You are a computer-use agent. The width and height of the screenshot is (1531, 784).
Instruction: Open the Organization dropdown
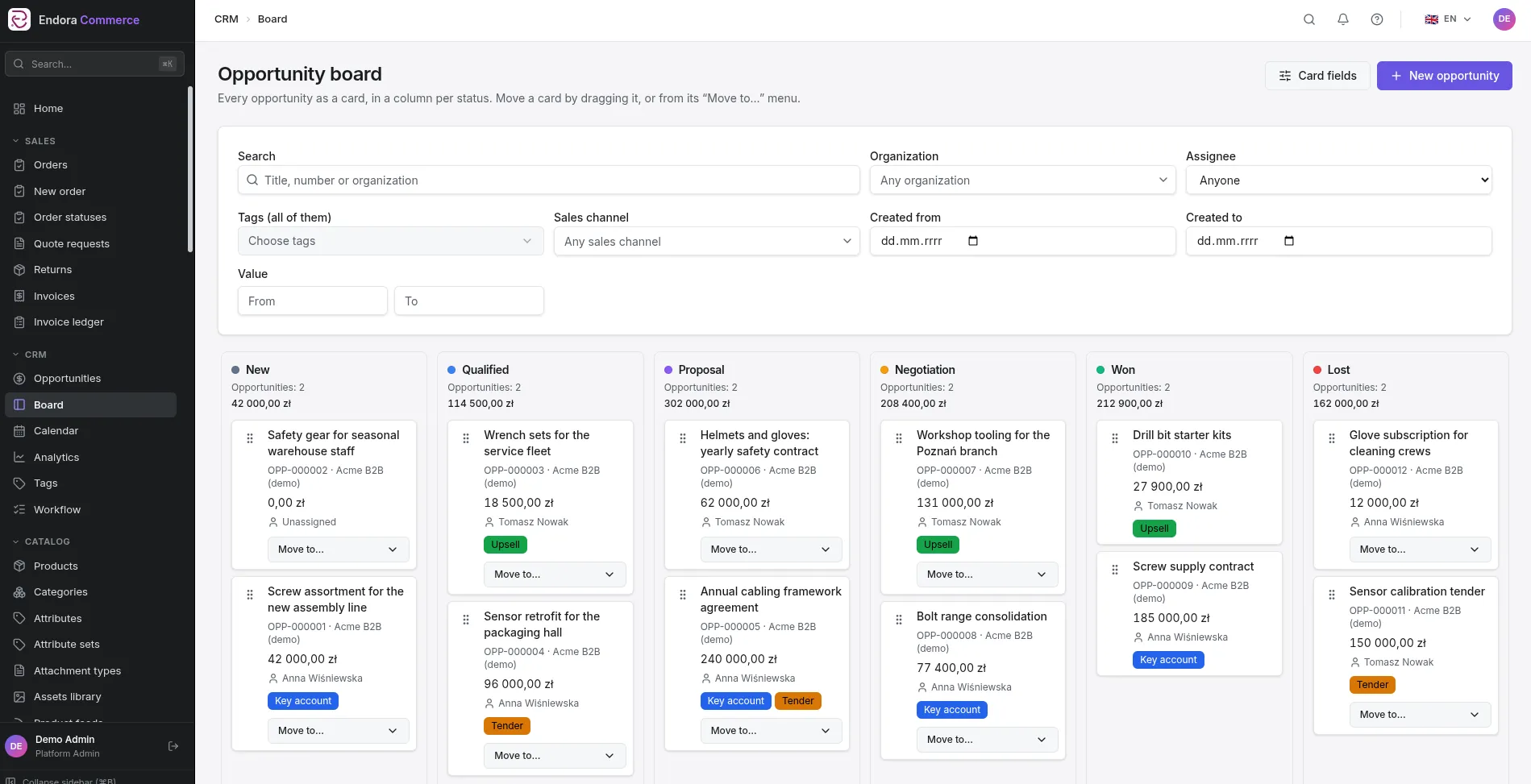(x=1022, y=180)
